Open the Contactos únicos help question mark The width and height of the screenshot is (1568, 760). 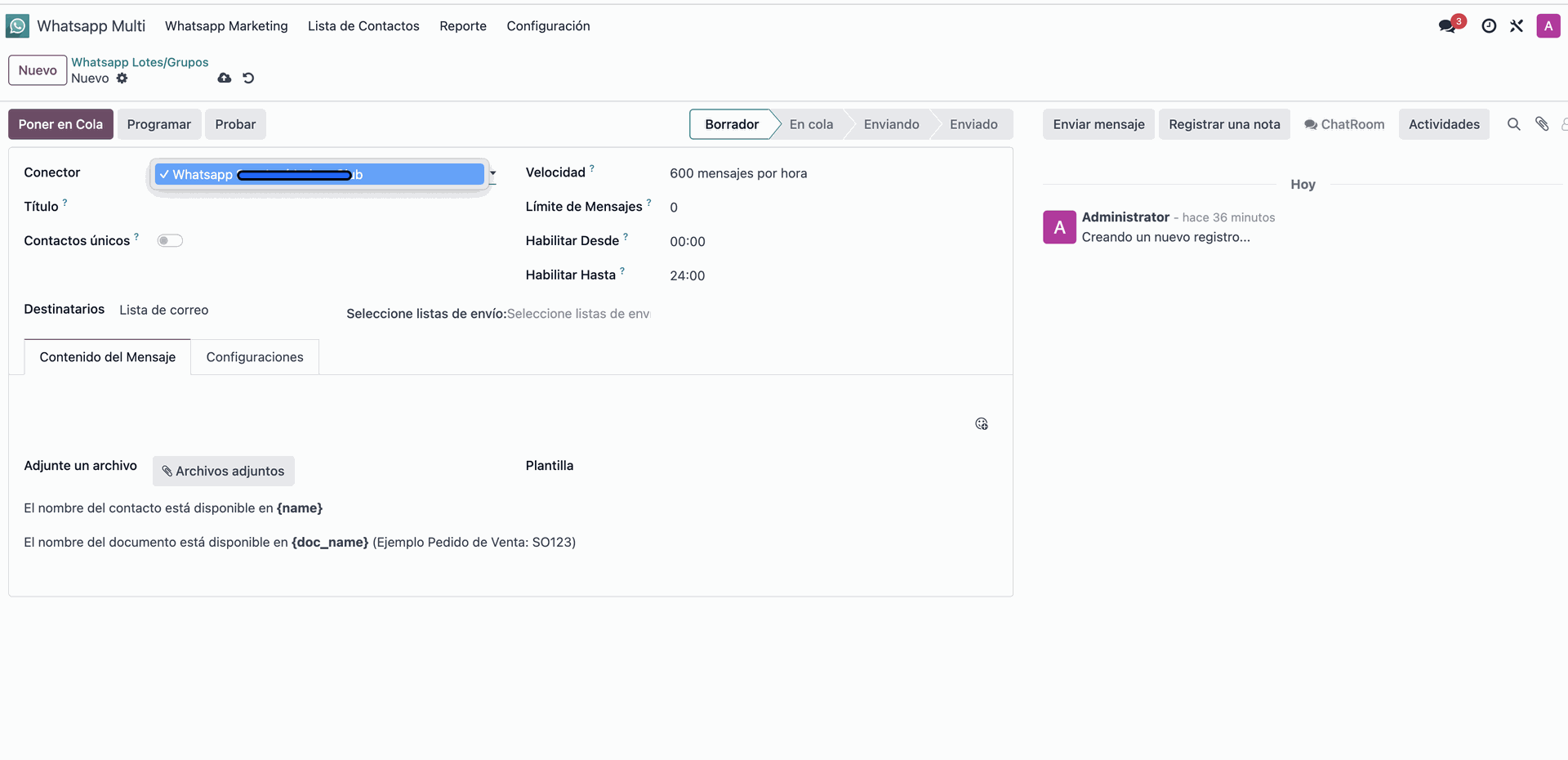[x=136, y=236]
